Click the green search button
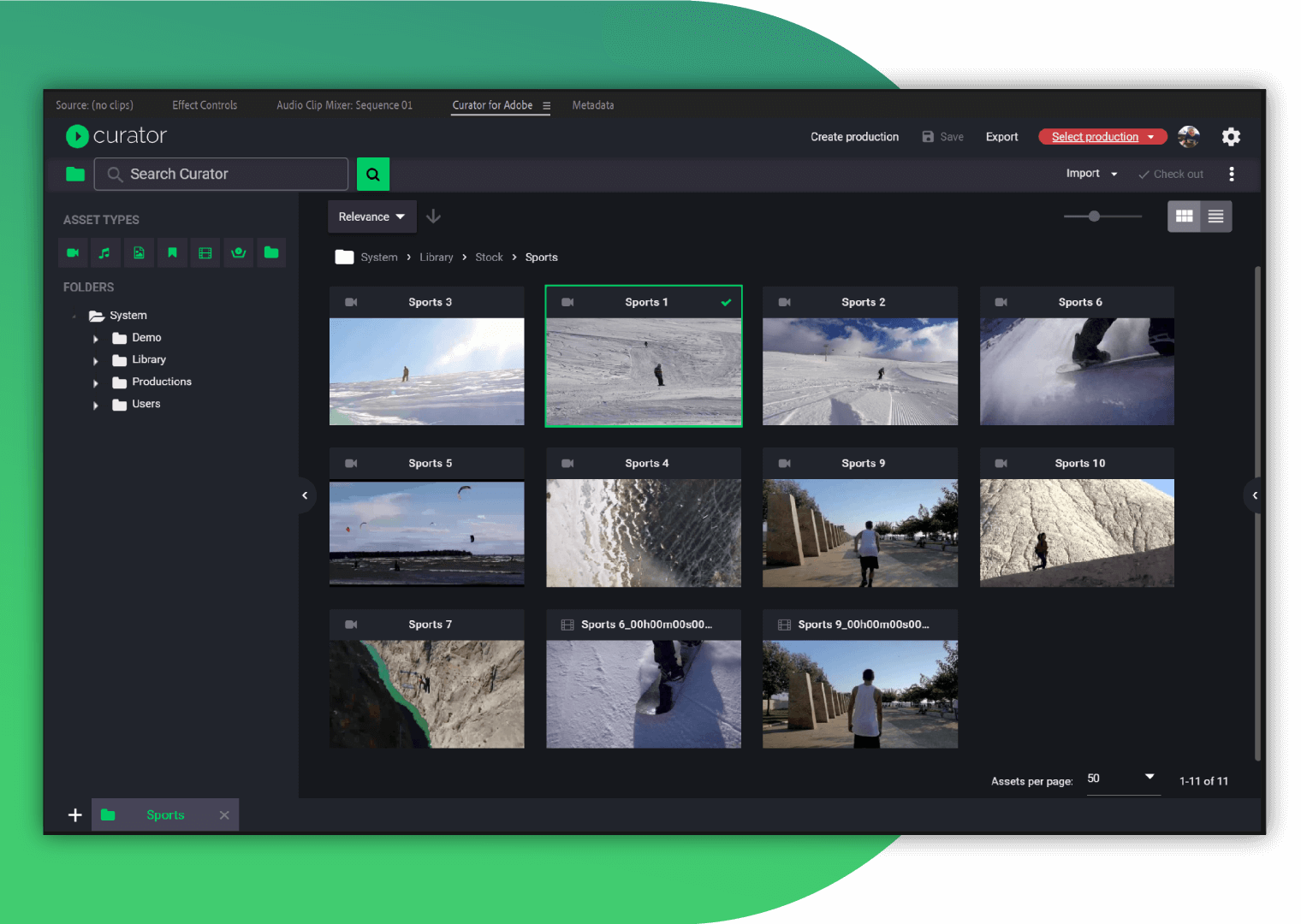Image resolution: width=1301 pixels, height=924 pixels. 373,174
